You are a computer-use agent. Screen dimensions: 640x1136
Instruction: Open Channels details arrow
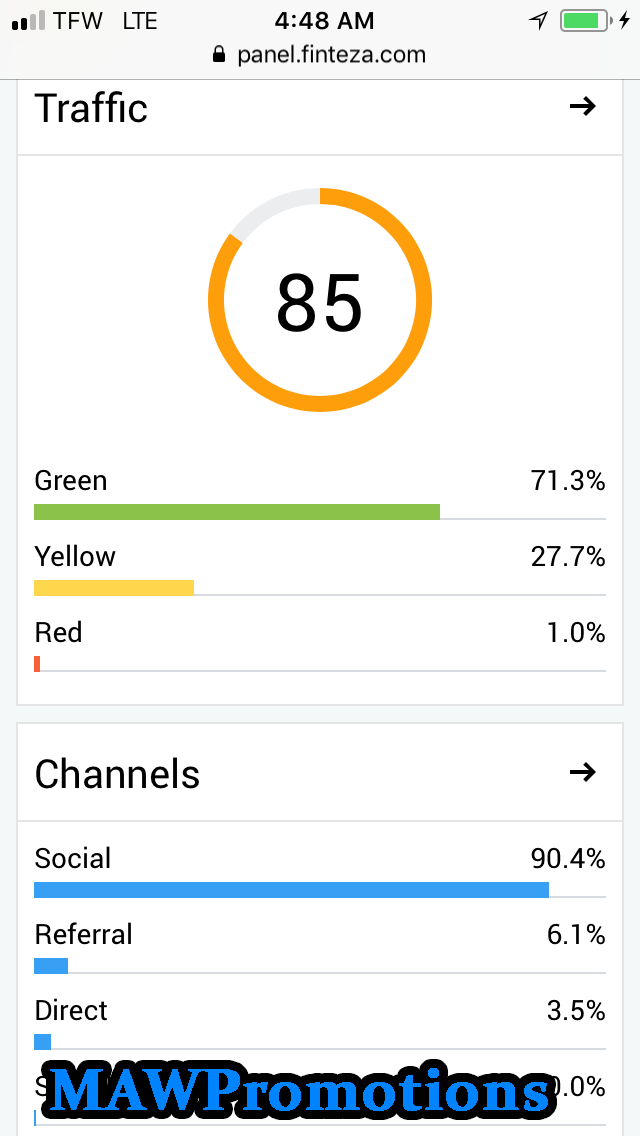tap(582, 772)
